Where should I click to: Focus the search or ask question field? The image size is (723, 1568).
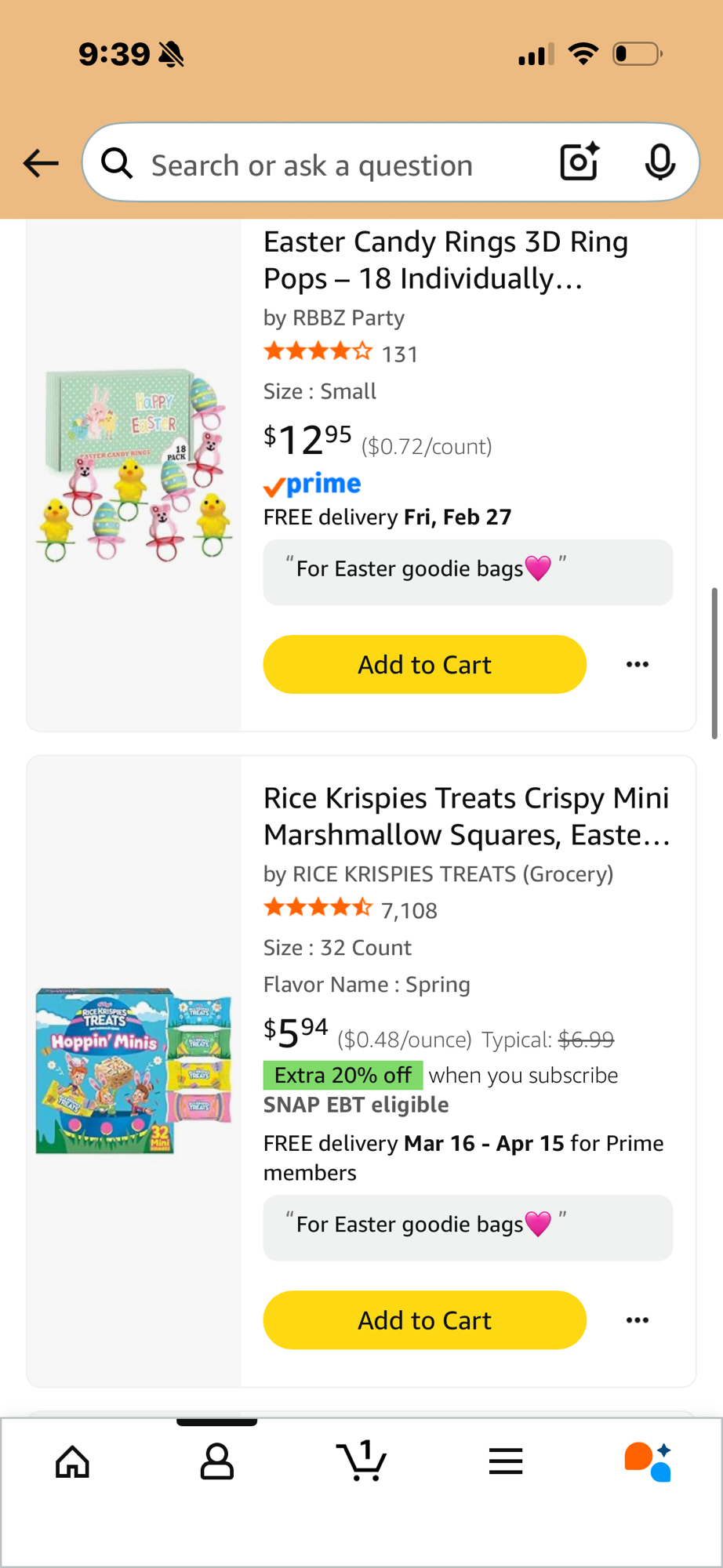337,165
